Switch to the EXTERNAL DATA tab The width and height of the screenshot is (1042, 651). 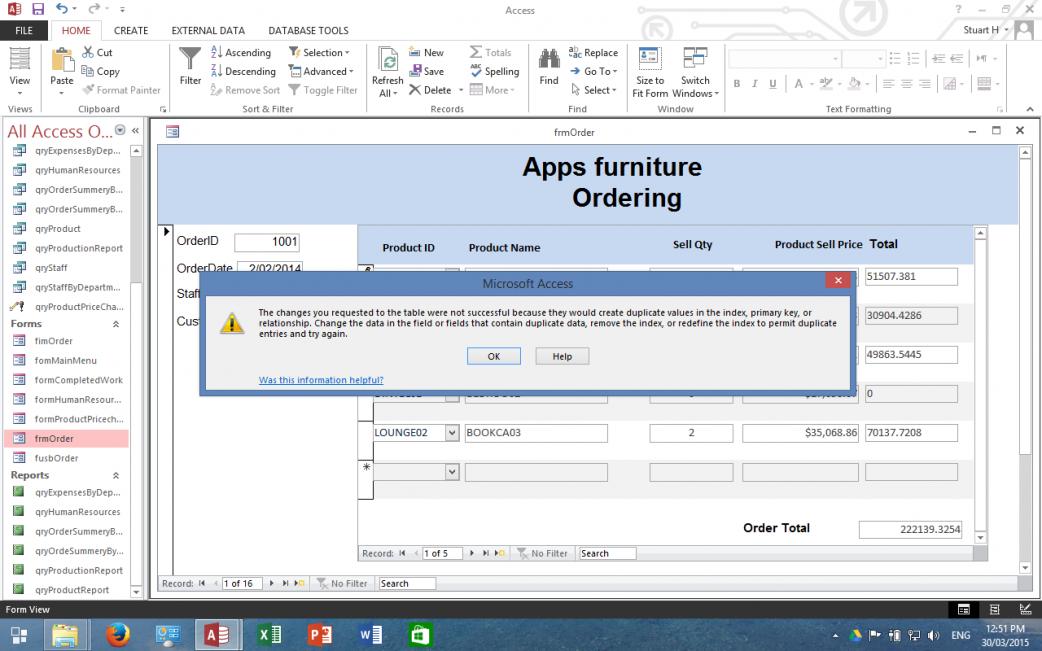pos(208,31)
